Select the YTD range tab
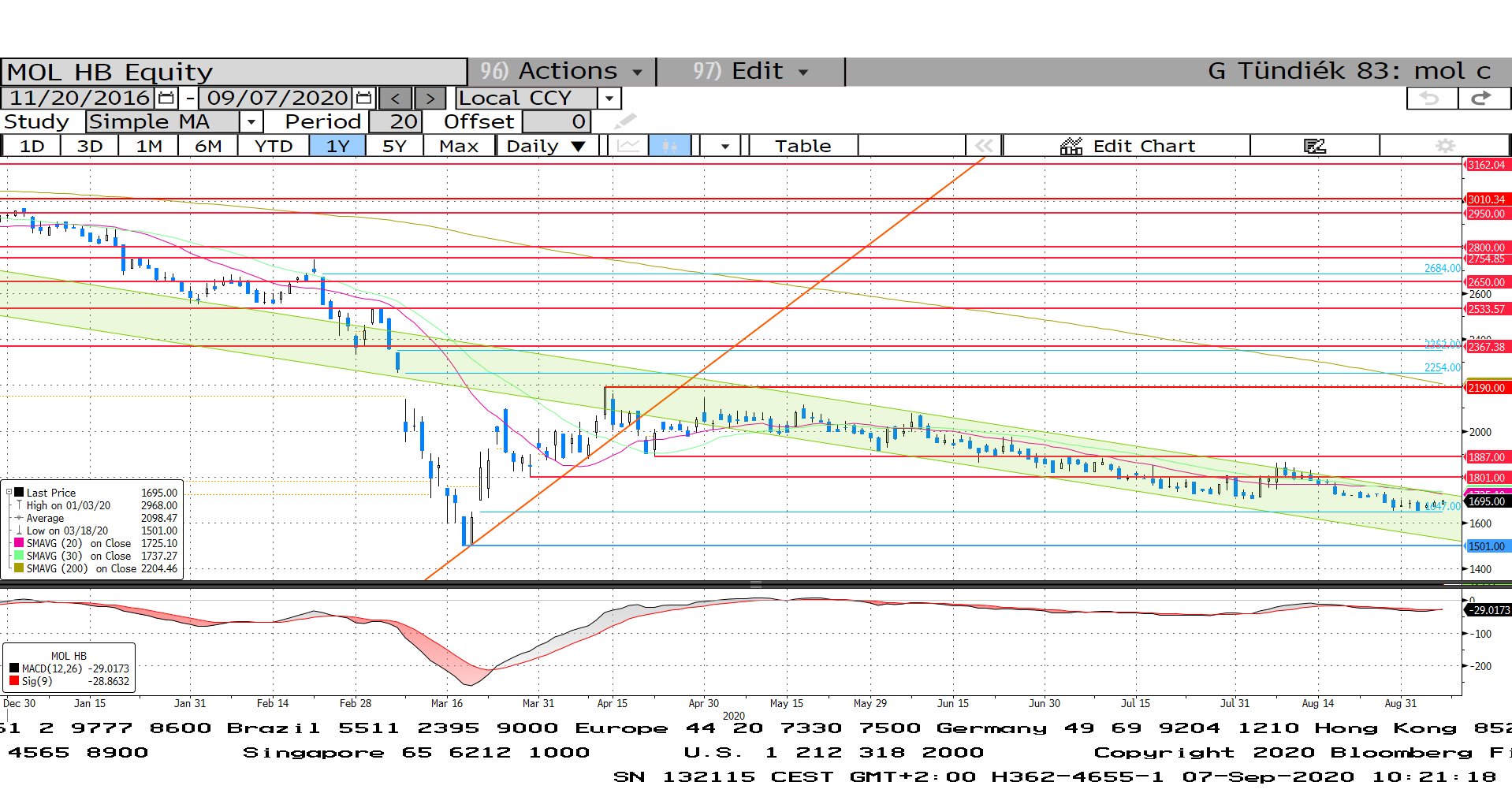Viewport: 1512px width, 808px height. point(274,146)
